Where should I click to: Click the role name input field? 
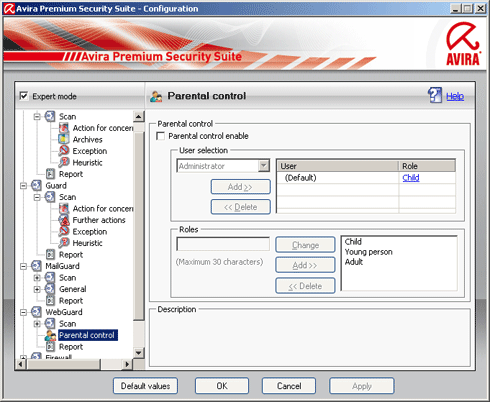[223, 244]
